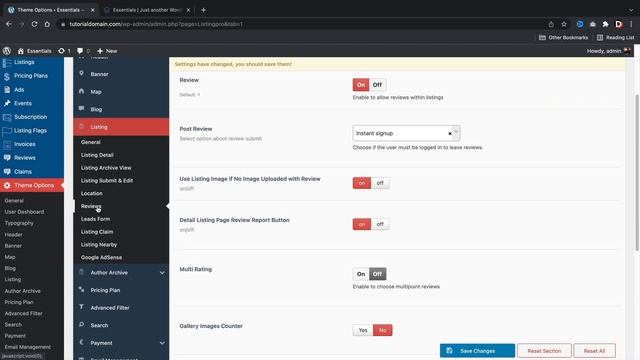Open Other Bookmarks folder
Screen dimensions: 640x360
563,38
